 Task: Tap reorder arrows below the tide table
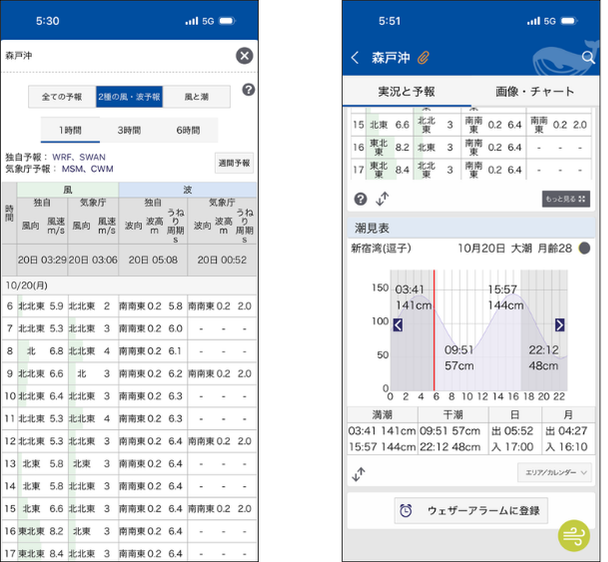point(359,472)
